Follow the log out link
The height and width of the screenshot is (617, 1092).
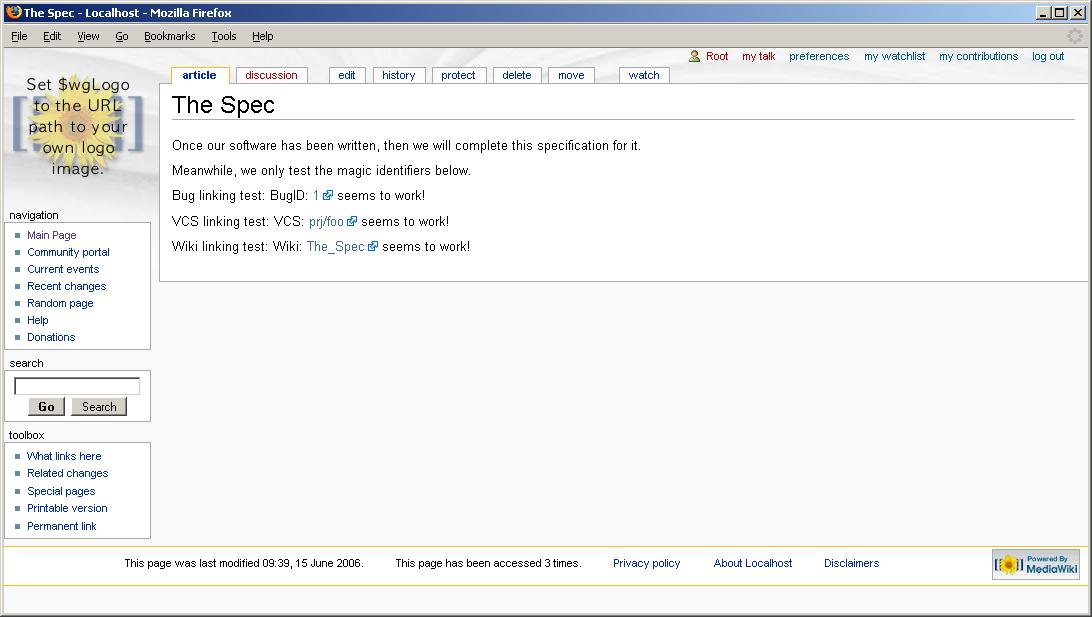1048,57
